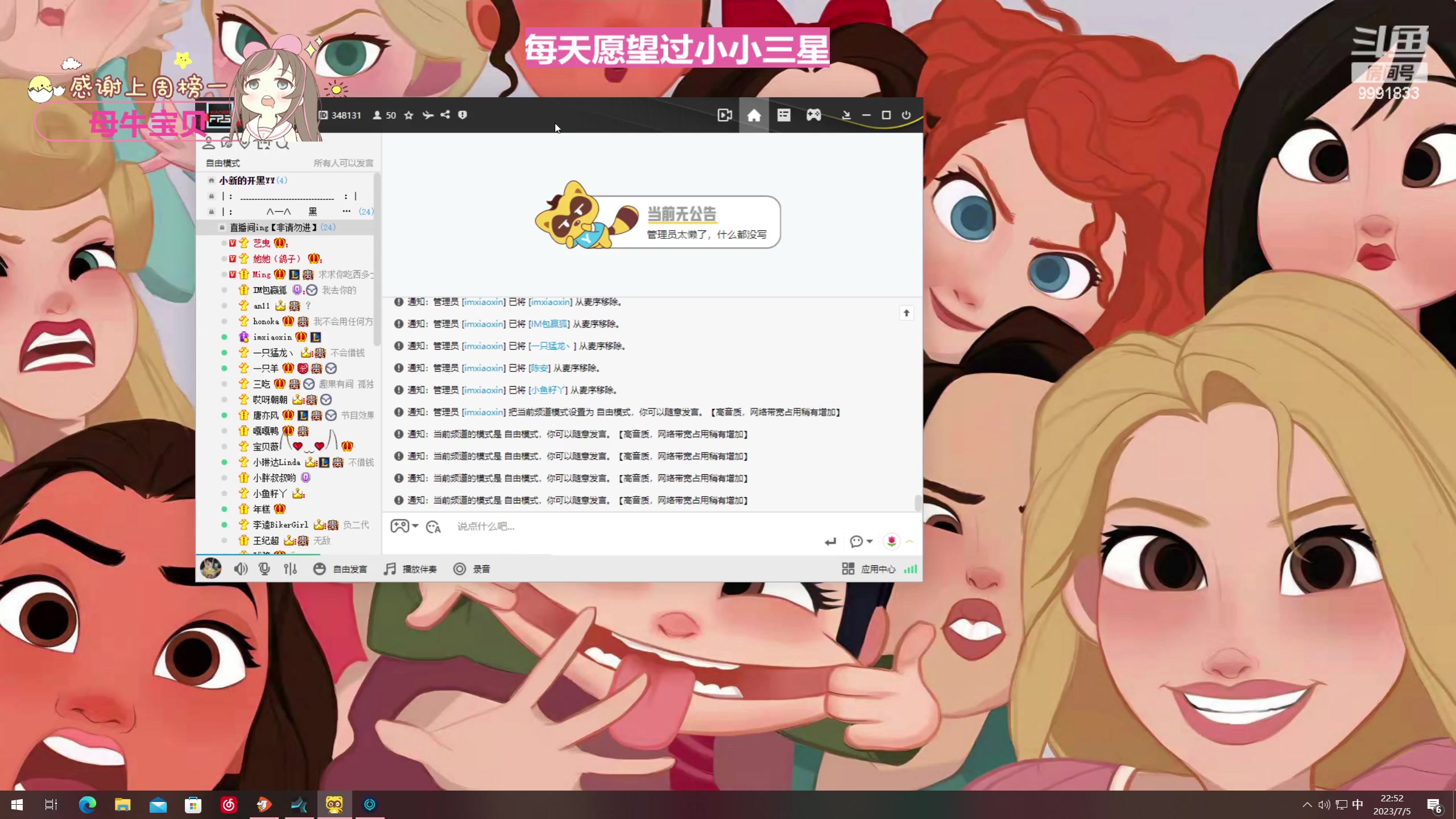The width and height of the screenshot is (1456, 819).
Task: Open the video live icon in the title bar
Action: [725, 115]
